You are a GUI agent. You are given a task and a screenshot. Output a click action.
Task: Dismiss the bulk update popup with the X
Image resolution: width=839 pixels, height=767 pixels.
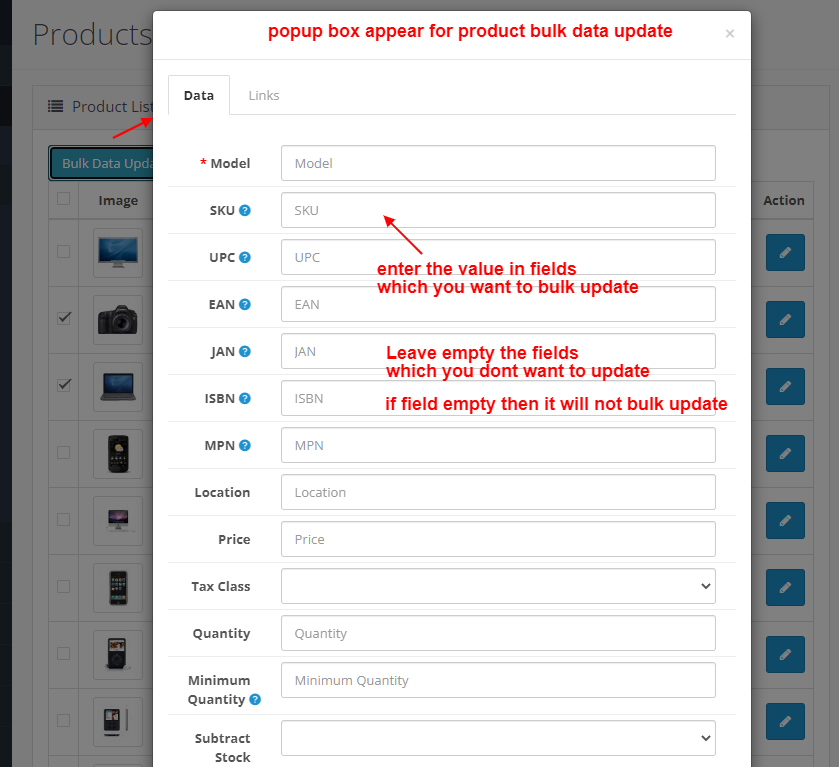(x=729, y=33)
